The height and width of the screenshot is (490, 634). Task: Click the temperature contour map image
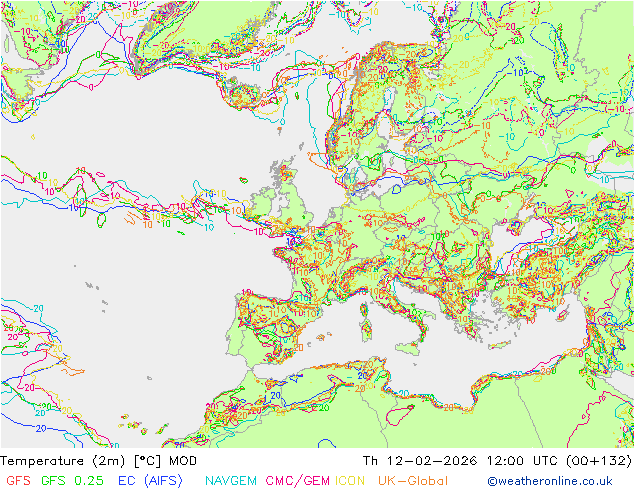(317, 224)
